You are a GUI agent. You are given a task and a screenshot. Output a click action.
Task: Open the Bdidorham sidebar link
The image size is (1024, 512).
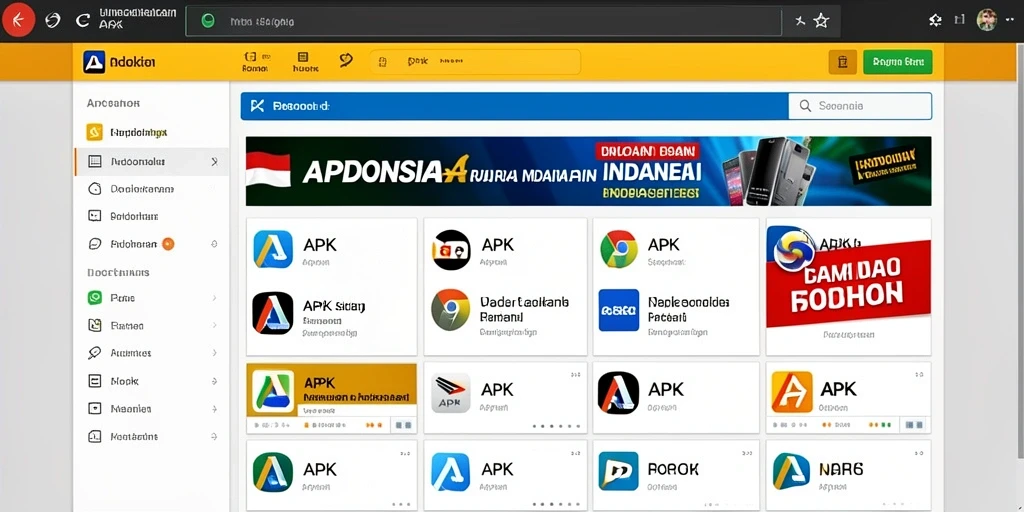(135, 216)
